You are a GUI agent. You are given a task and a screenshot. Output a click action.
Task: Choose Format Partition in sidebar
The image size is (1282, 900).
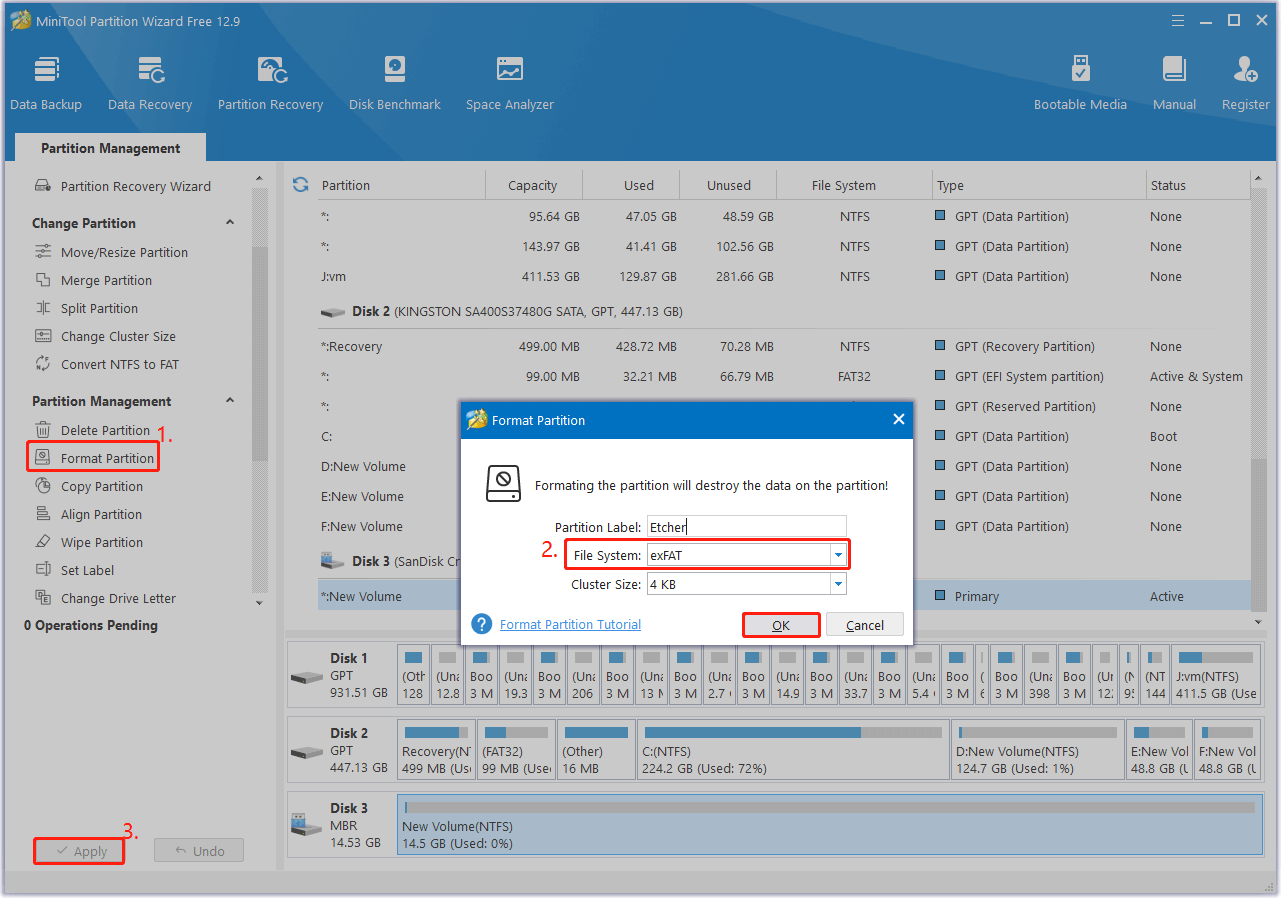click(94, 458)
